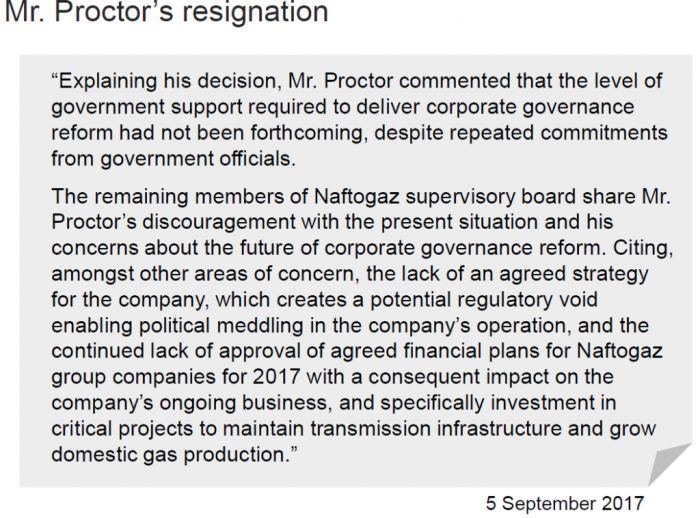Click the phrase 'lack of an agreed strategy'

(x=525, y=274)
